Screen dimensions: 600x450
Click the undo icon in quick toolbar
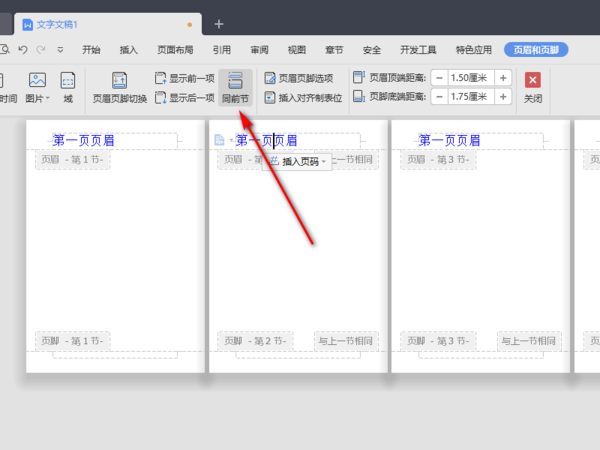coord(23,50)
